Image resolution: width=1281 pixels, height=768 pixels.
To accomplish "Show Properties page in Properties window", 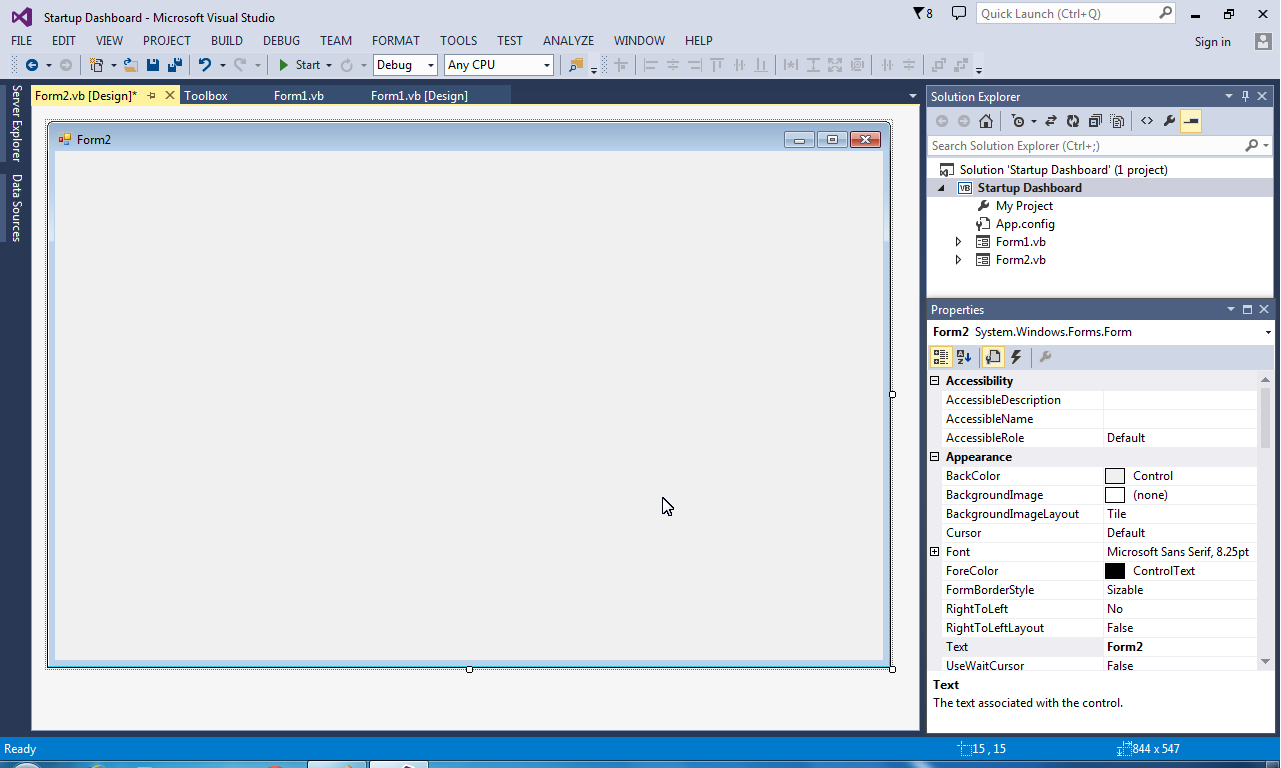I will tap(993, 357).
